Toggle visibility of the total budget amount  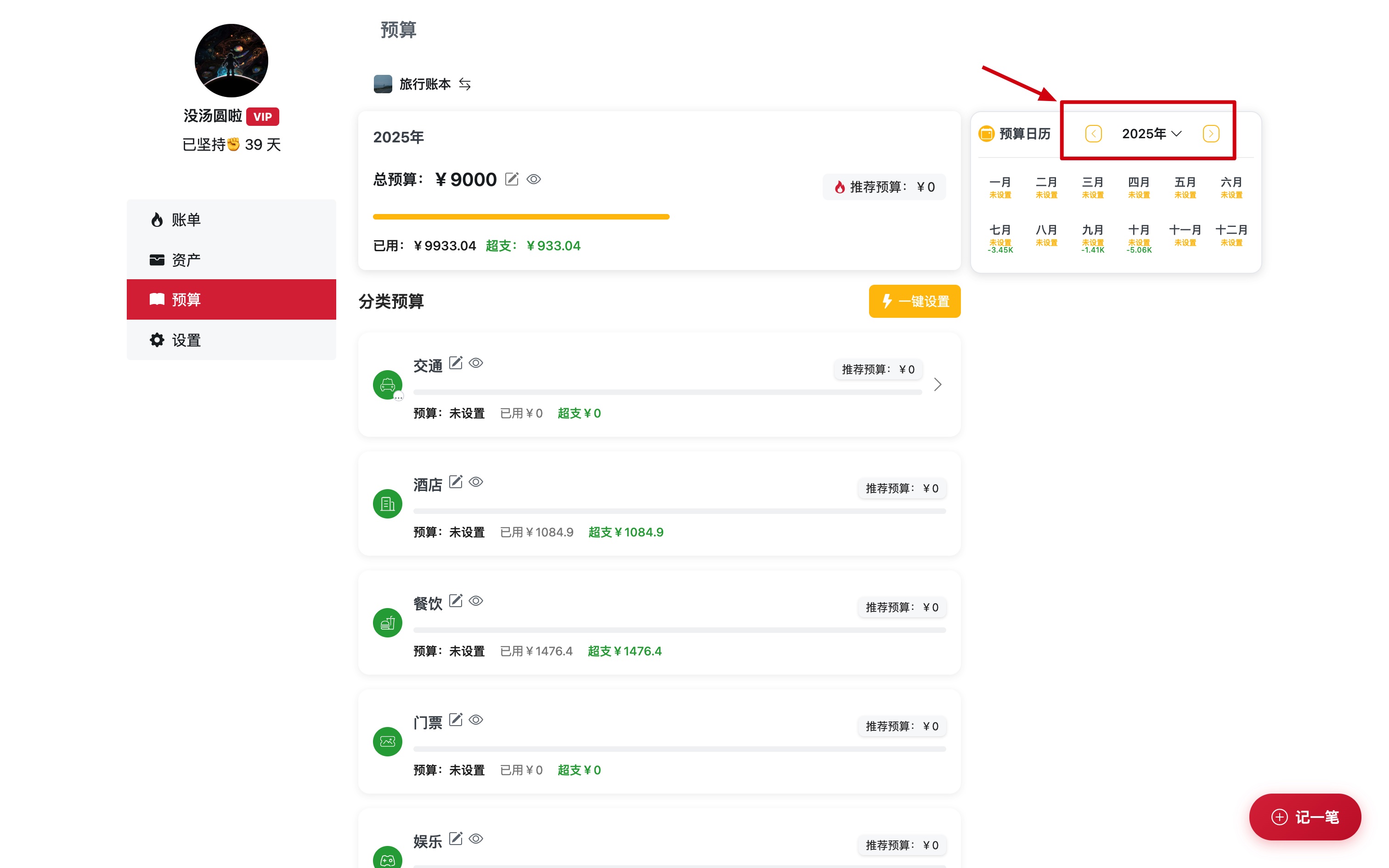534,179
